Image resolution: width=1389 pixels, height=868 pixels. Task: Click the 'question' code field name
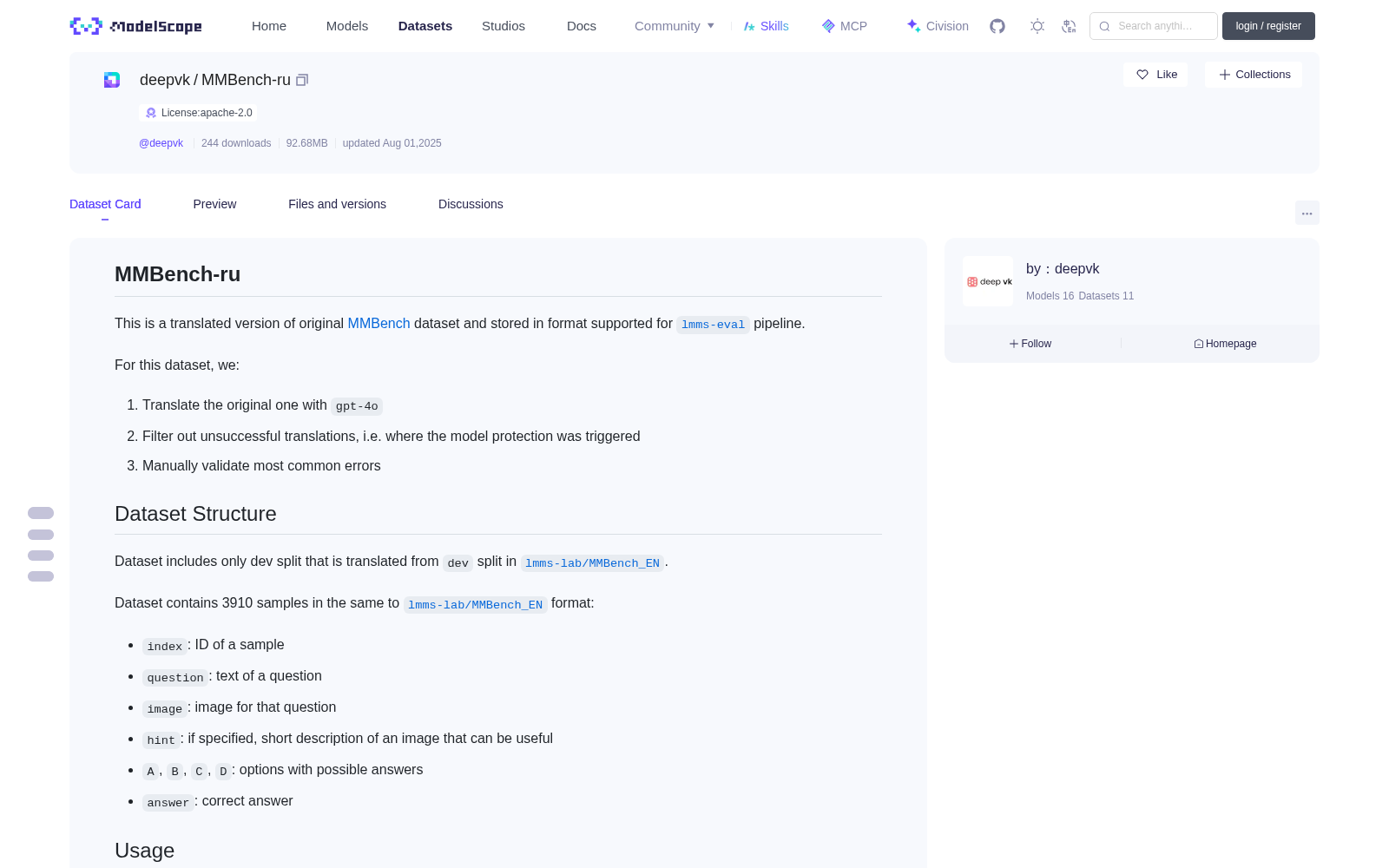[x=174, y=677]
